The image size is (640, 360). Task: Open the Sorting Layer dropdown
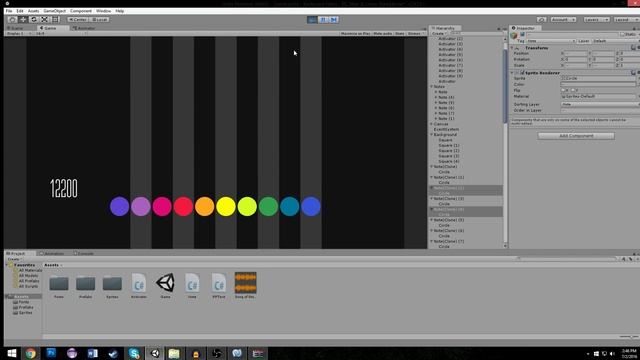[x=600, y=104]
